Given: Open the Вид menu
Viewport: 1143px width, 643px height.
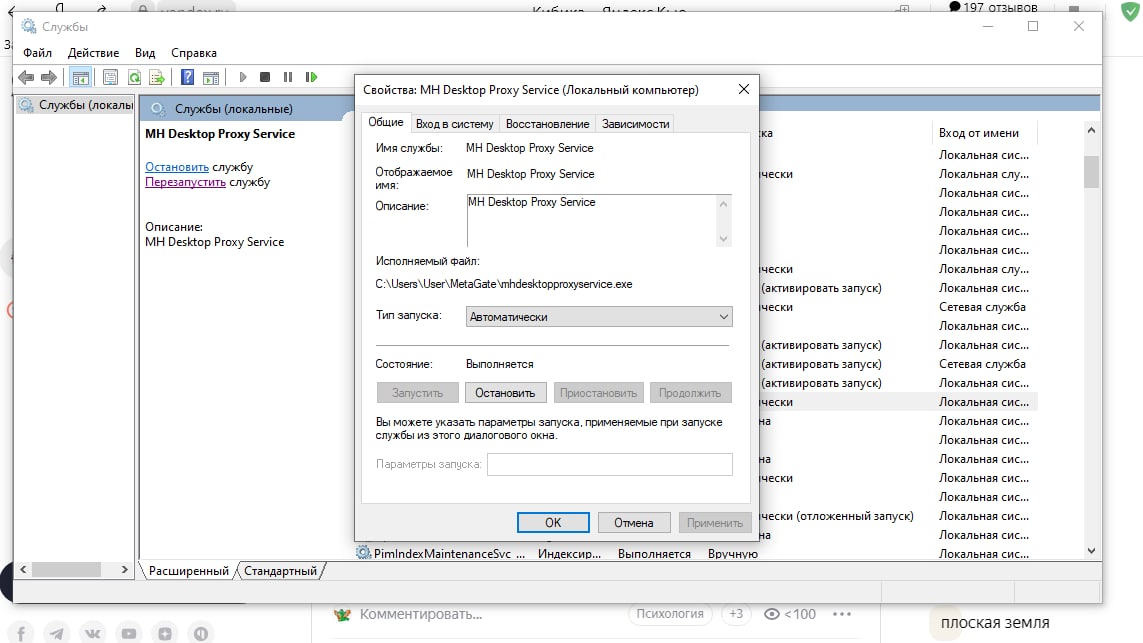Looking at the screenshot, I should [145, 52].
